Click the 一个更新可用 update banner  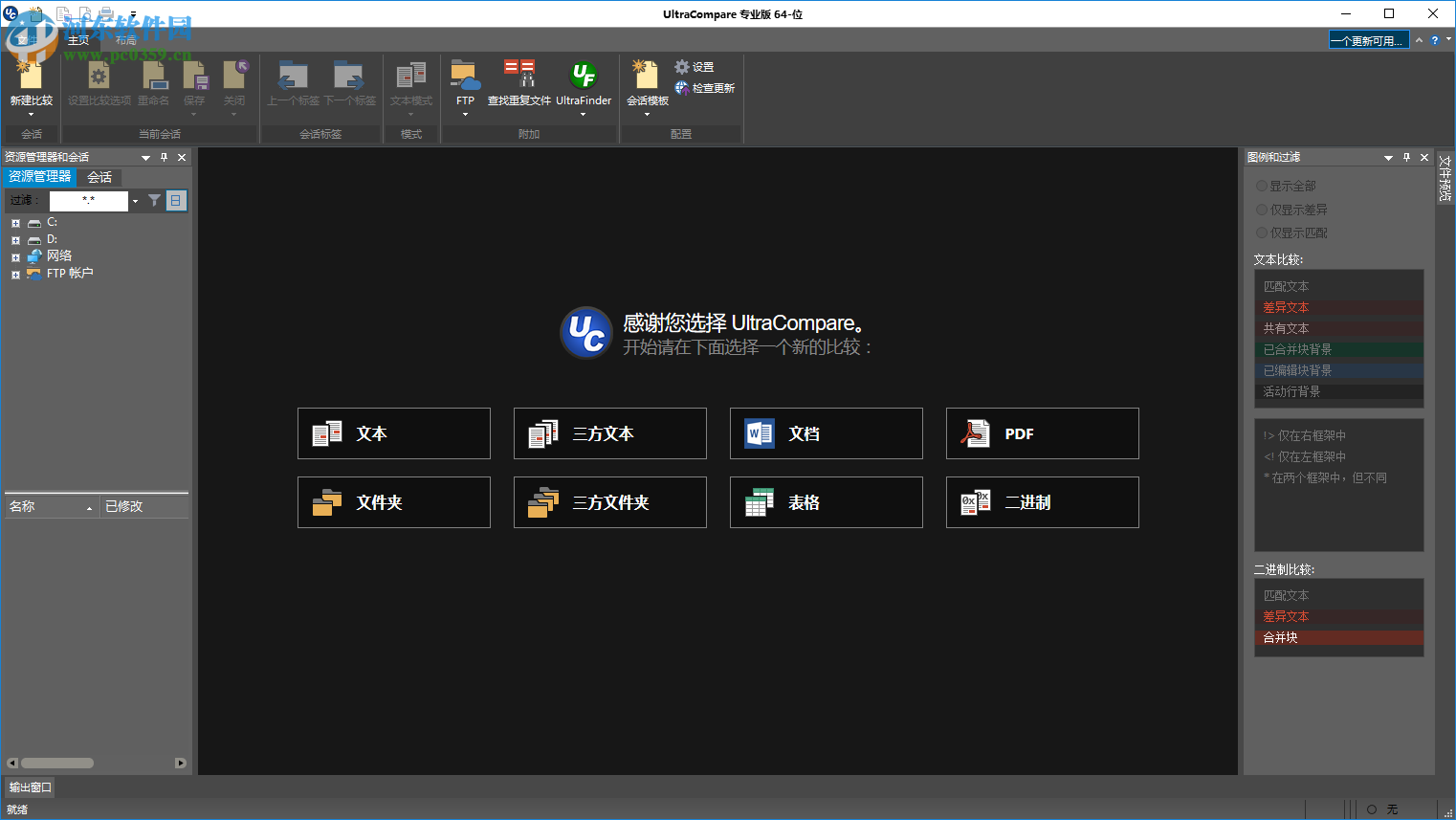pos(1368,40)
